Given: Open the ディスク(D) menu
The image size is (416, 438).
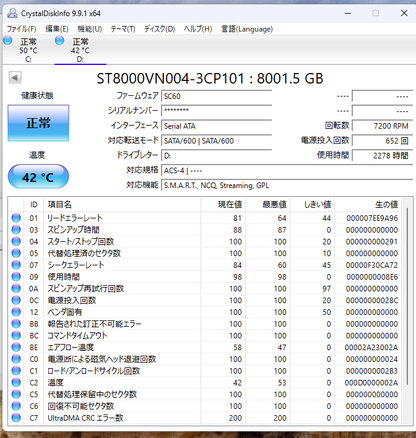Looking at the screenshot, I should [159, 29].
